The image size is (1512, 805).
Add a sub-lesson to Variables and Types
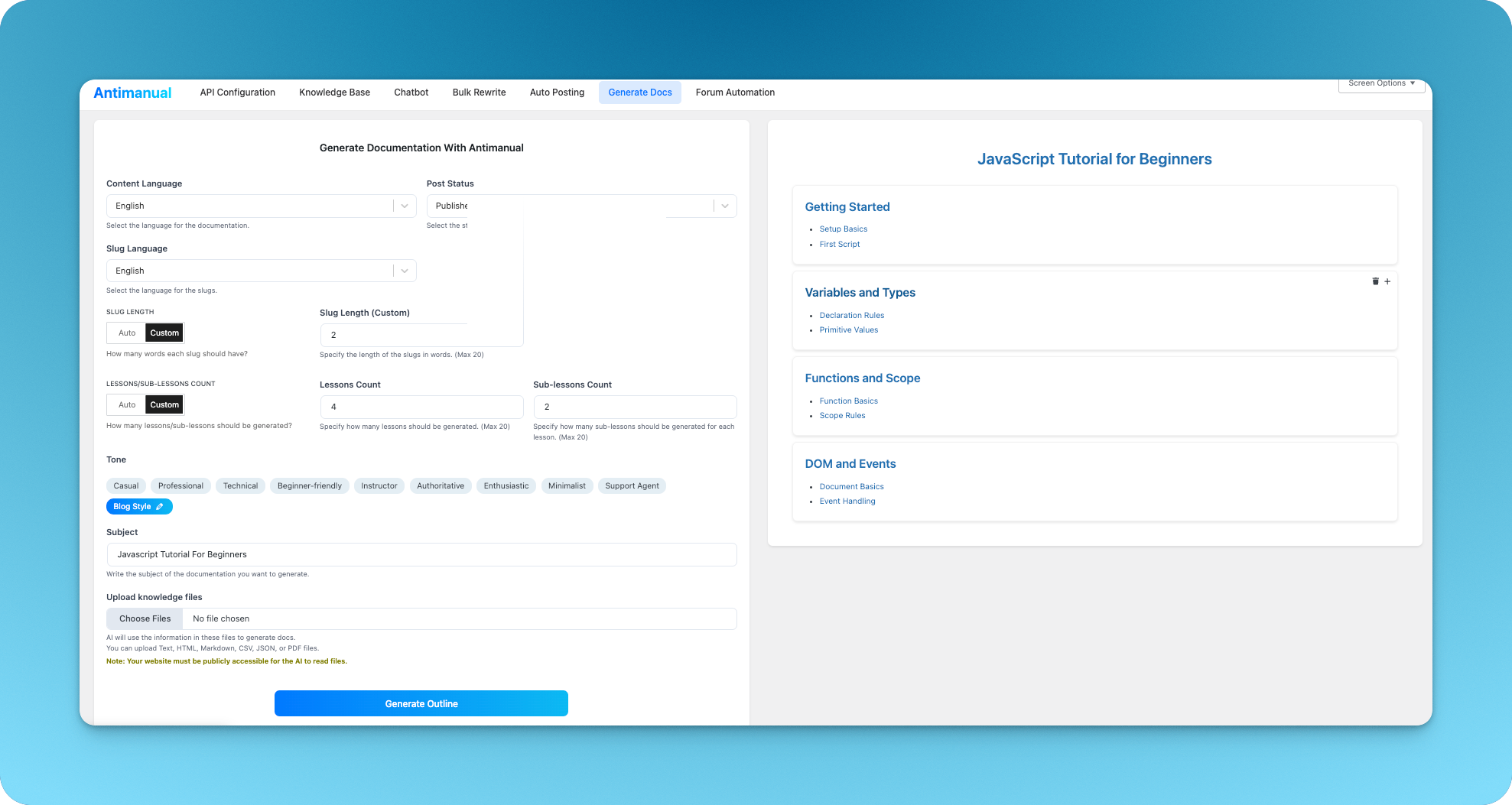(1387, 281)
